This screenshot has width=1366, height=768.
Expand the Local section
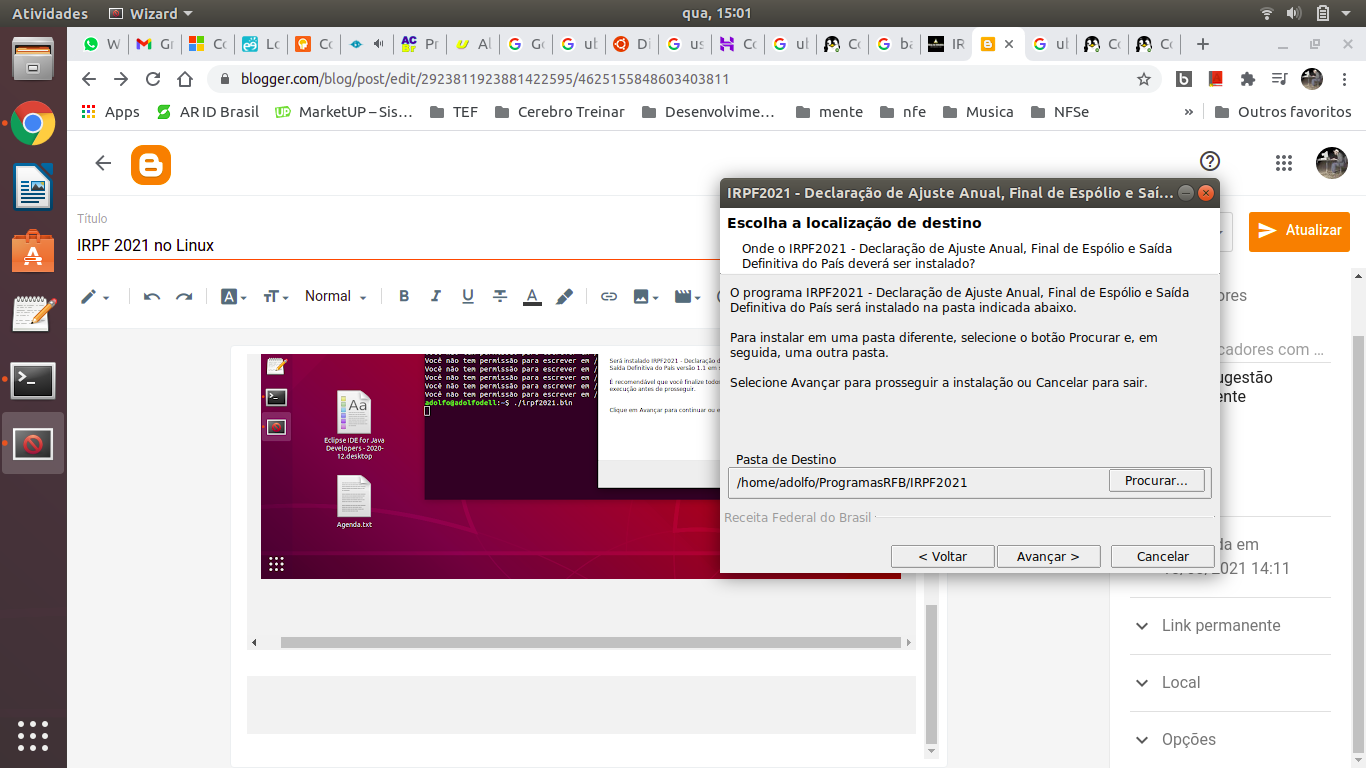click(x=1230, y=682)
